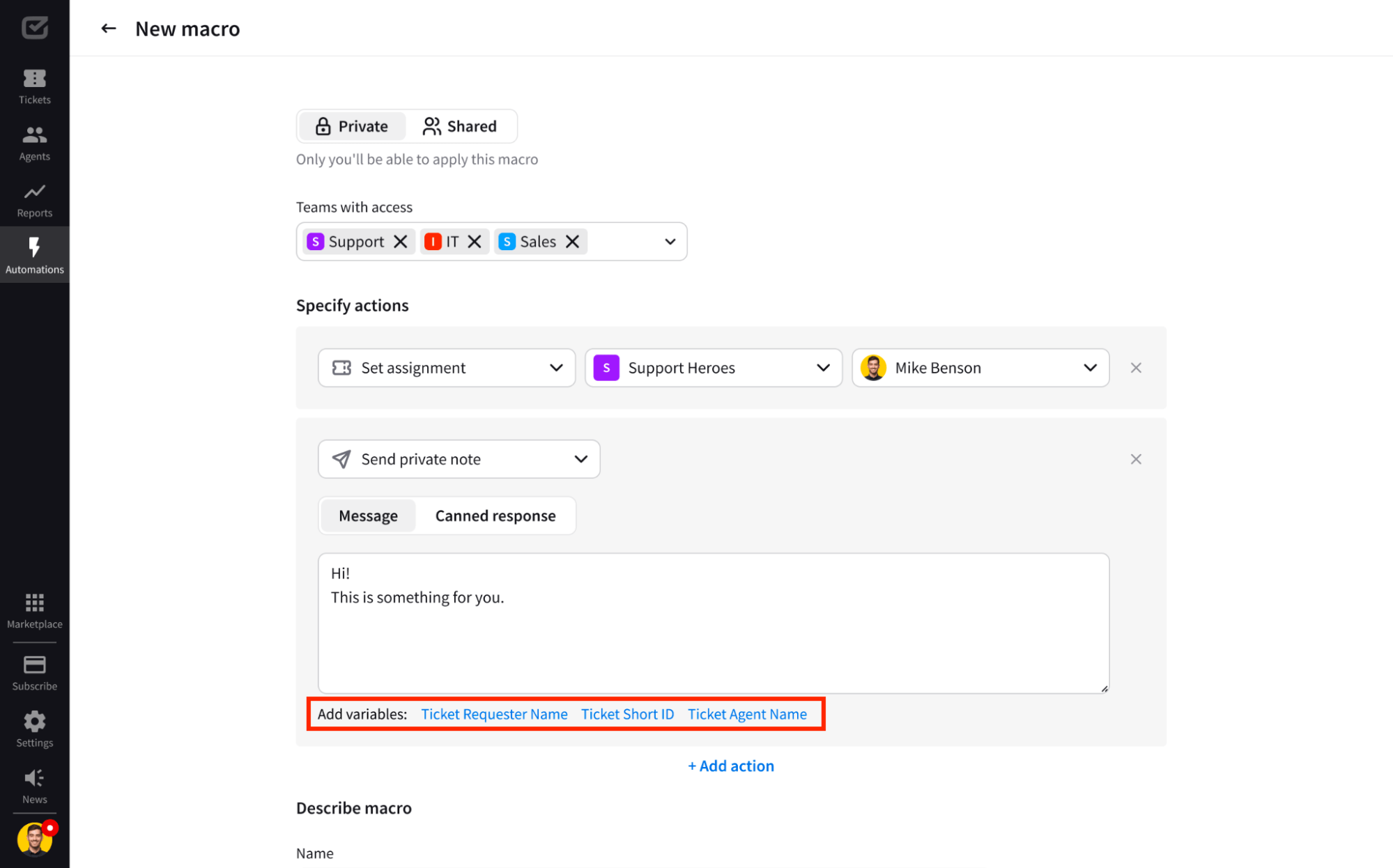Click the Sales team tag label
The image size is (1393, 868).
pos(538,242)
